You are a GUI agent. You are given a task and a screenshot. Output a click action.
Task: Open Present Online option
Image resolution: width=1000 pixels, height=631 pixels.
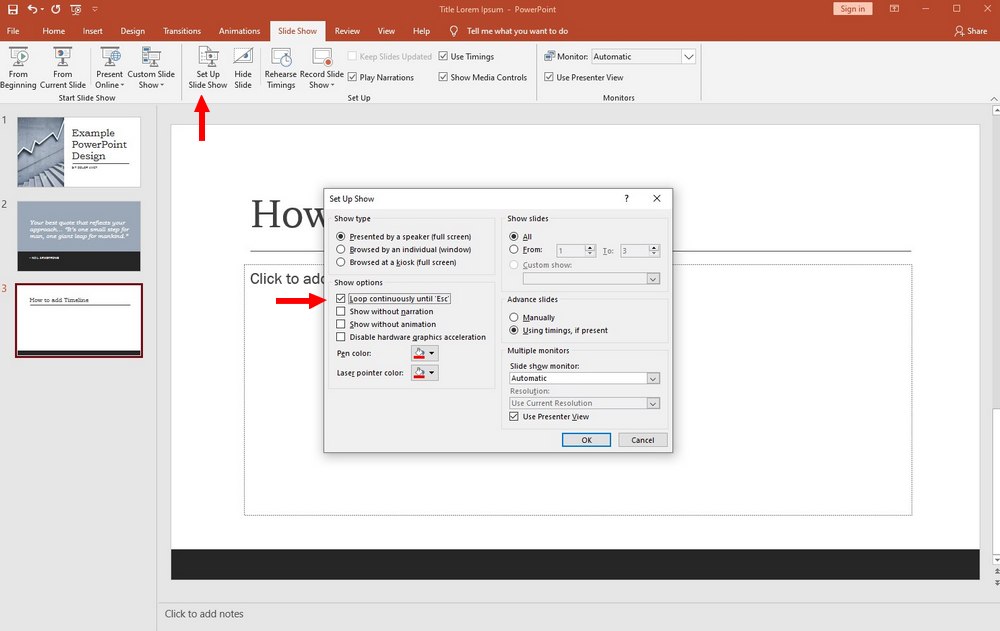click(110, 68)
